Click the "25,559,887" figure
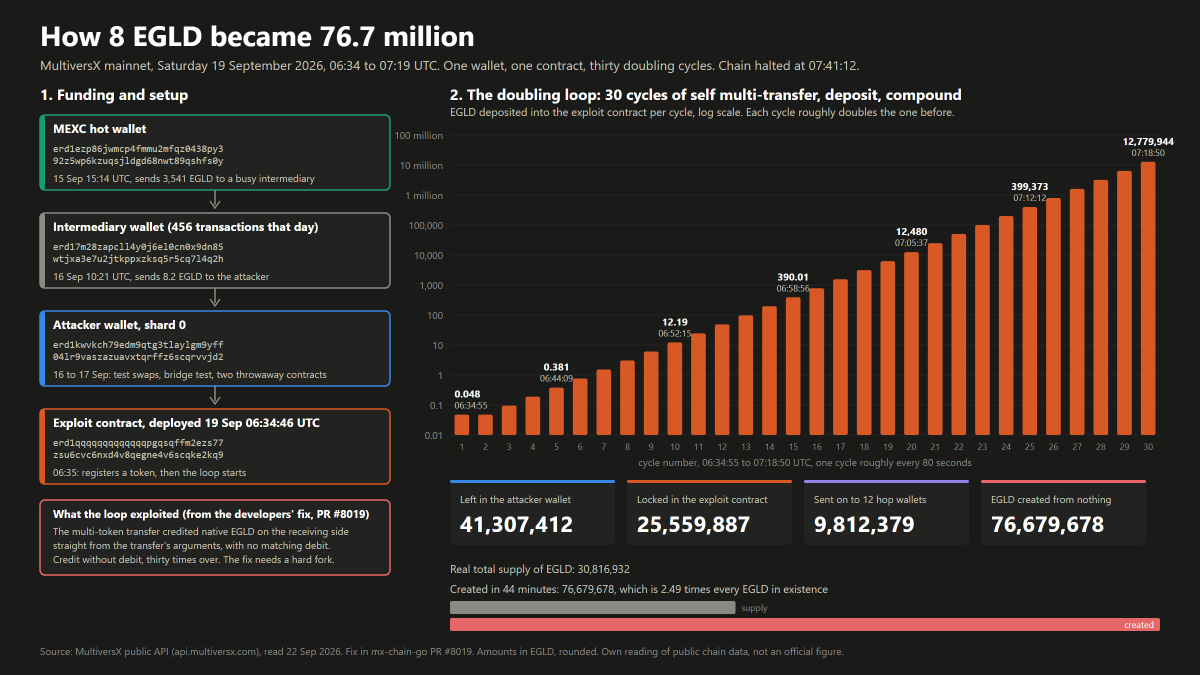1200x675 pixels. [x=693, y=524]
